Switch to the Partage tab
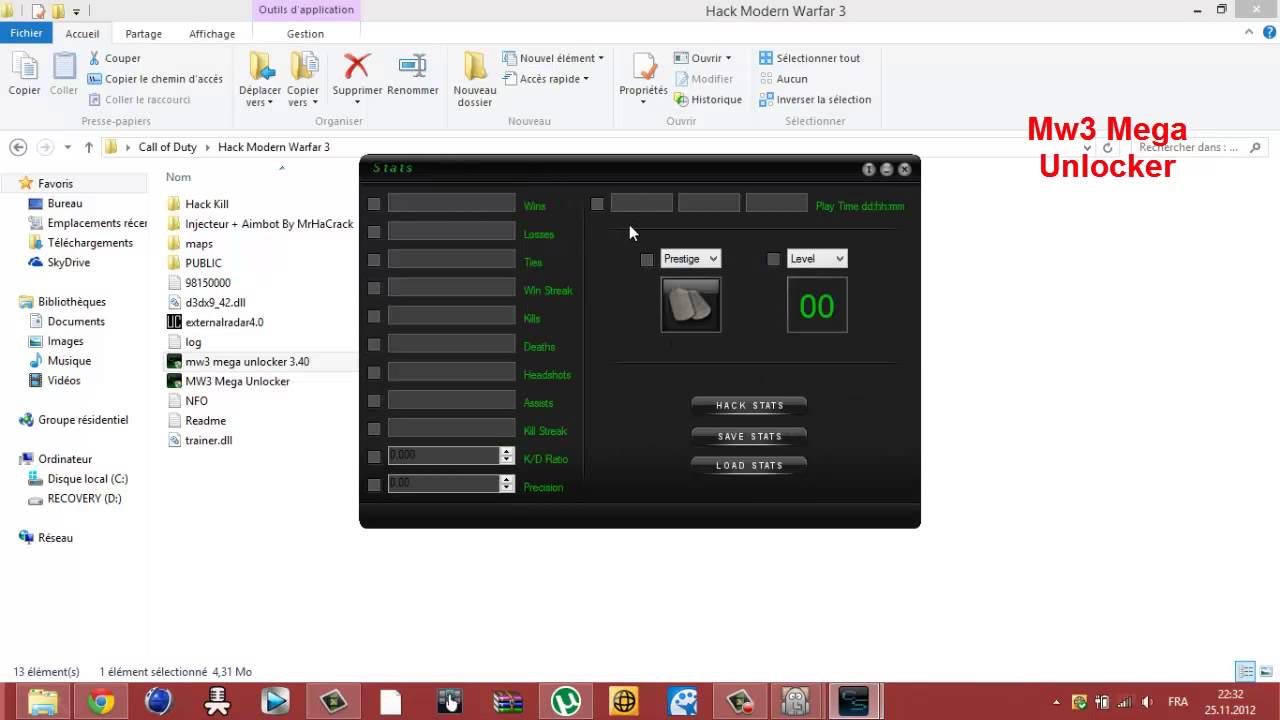 point(143,33)
